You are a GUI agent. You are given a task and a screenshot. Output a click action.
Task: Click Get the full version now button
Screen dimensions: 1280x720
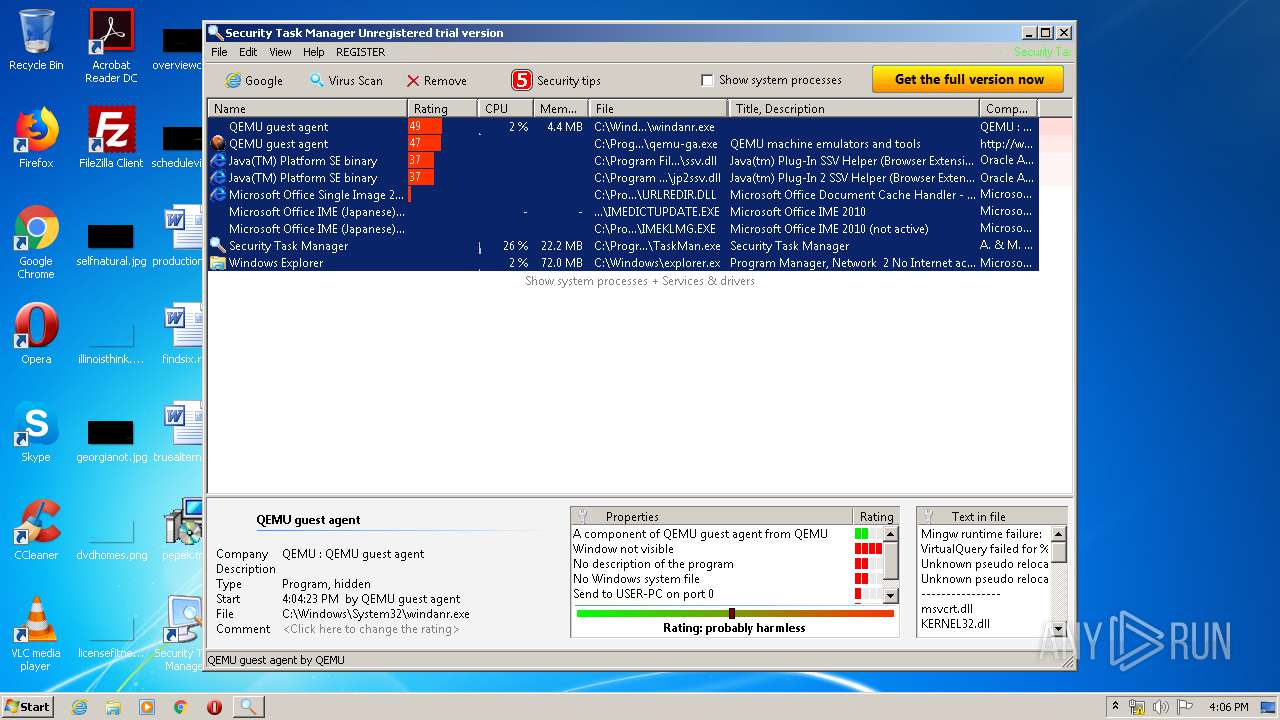968,79
